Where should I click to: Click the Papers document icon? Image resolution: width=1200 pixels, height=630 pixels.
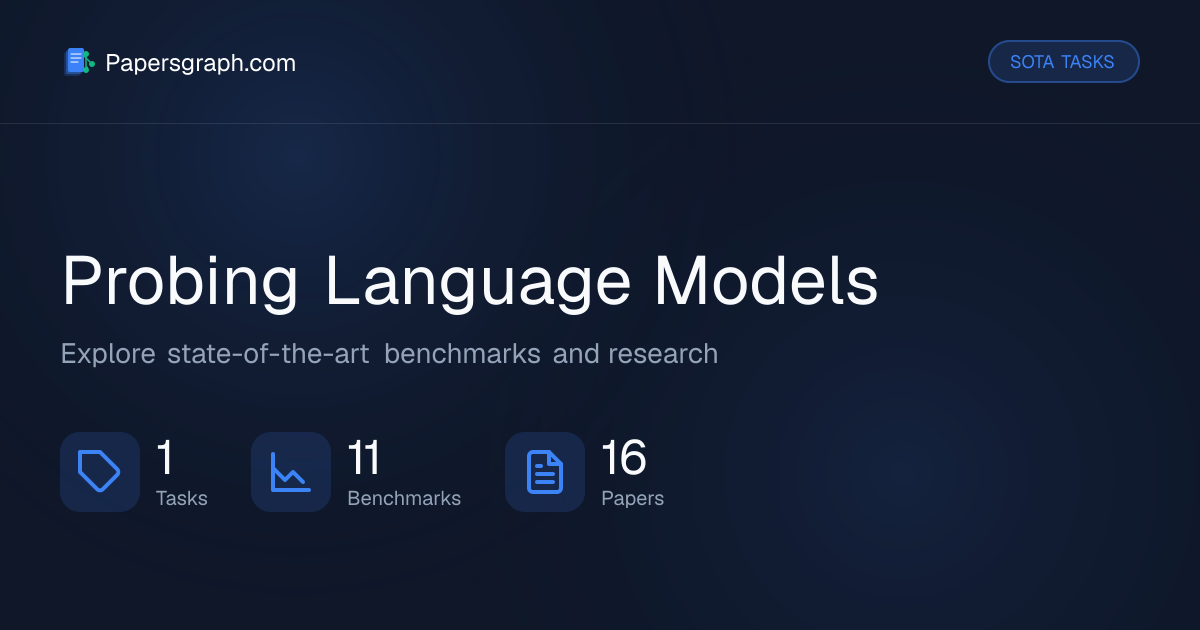(x=545, y=472)
